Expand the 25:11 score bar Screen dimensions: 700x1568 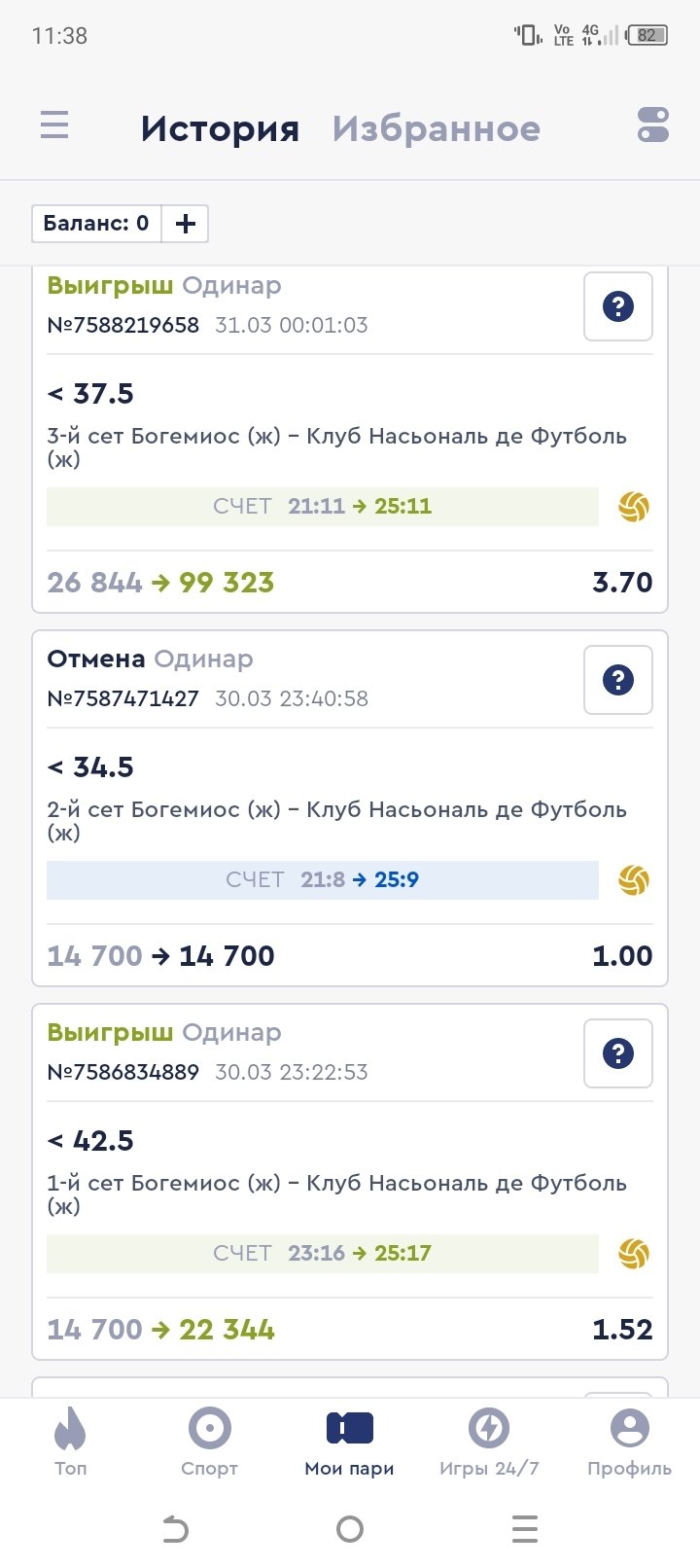pos(323,507)
